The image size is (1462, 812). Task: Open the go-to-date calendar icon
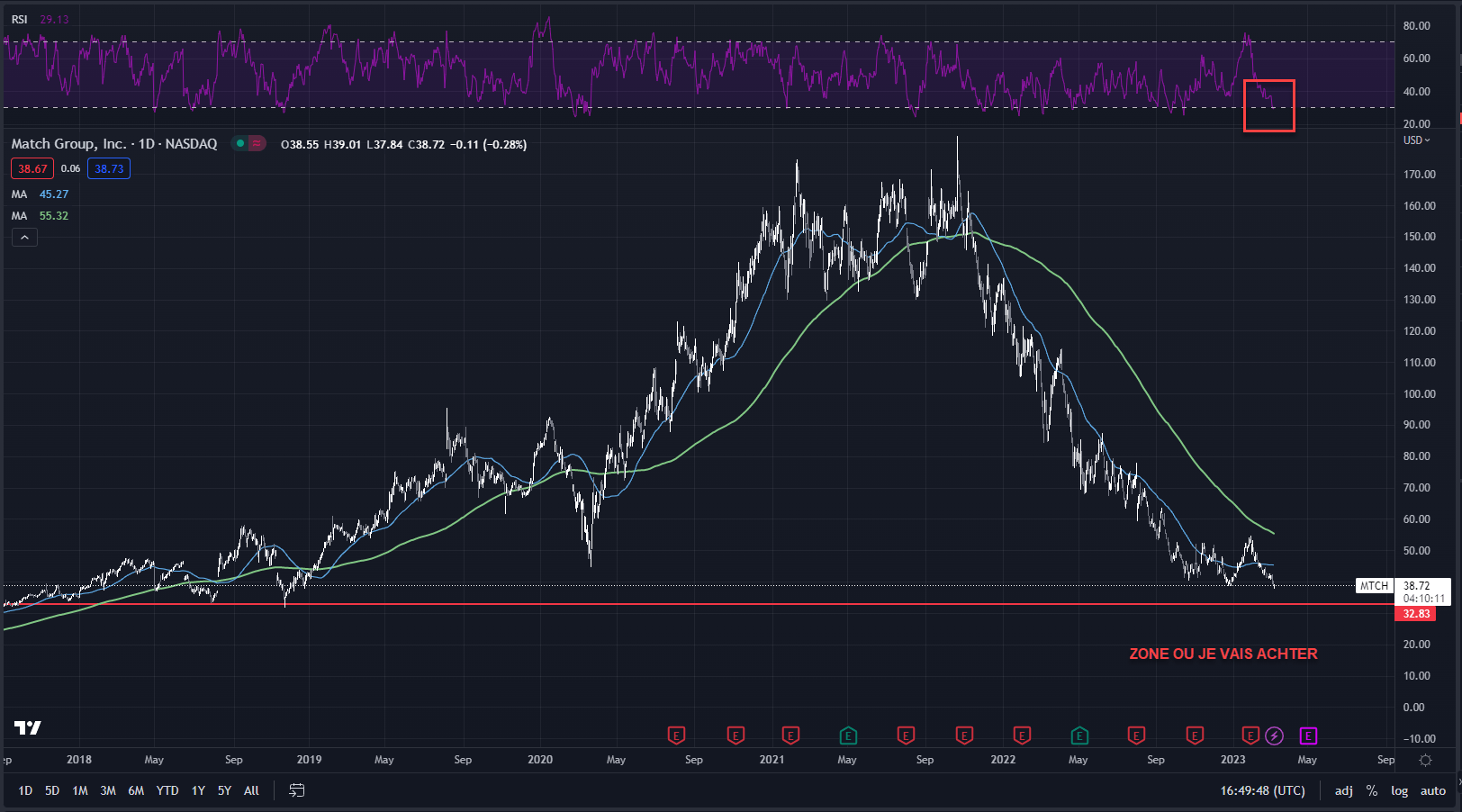point(297,790)
